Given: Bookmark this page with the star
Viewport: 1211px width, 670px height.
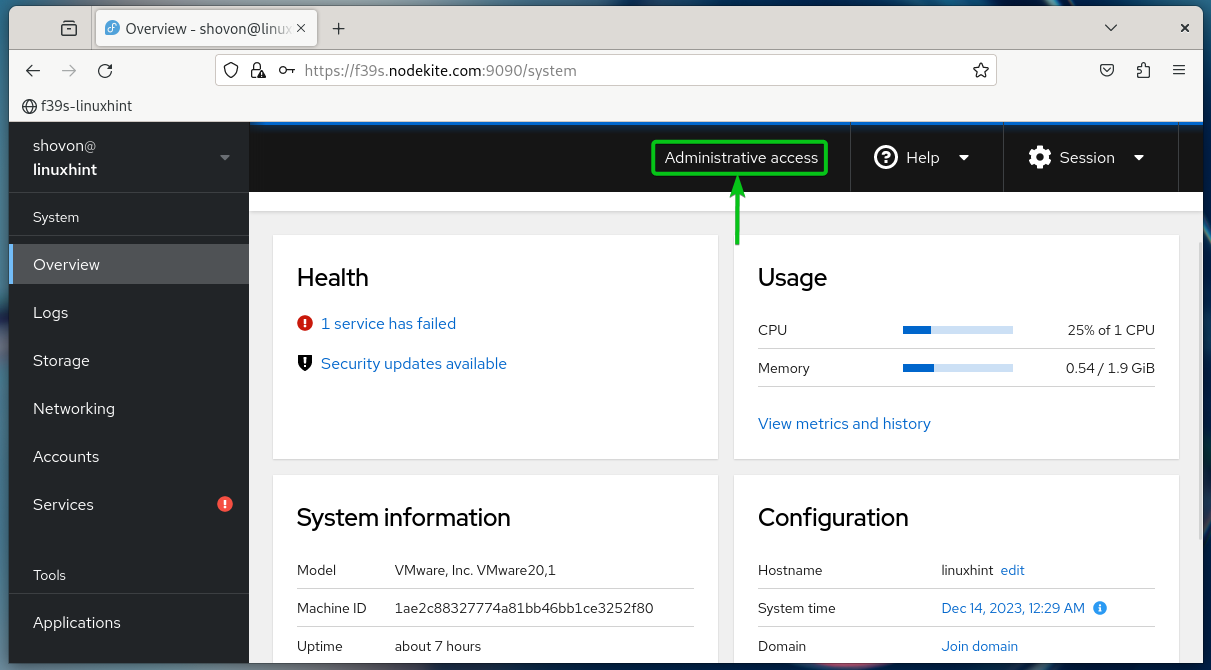Looking at the screenshot, I should [981, 71].
